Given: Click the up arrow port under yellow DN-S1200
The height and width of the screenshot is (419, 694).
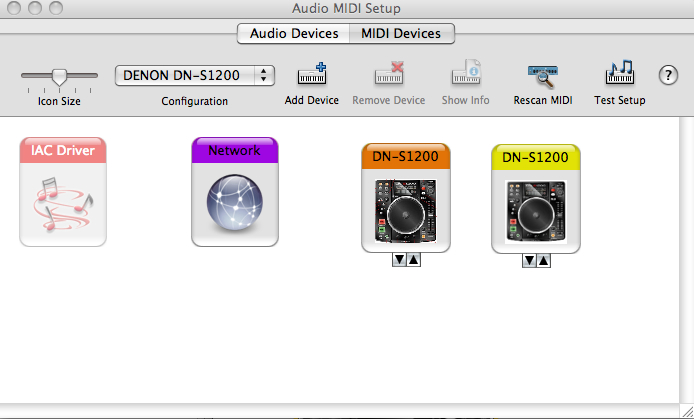Looking at the screenshot, I should [544, 261].
